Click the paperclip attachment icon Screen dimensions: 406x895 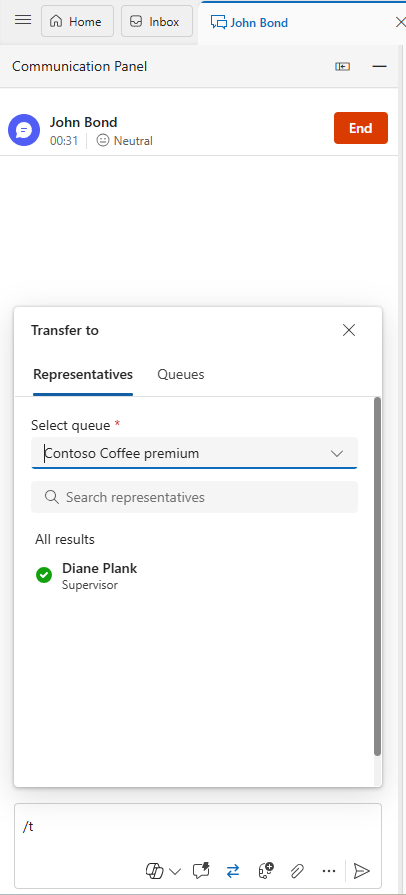click(x=297, y=871)
